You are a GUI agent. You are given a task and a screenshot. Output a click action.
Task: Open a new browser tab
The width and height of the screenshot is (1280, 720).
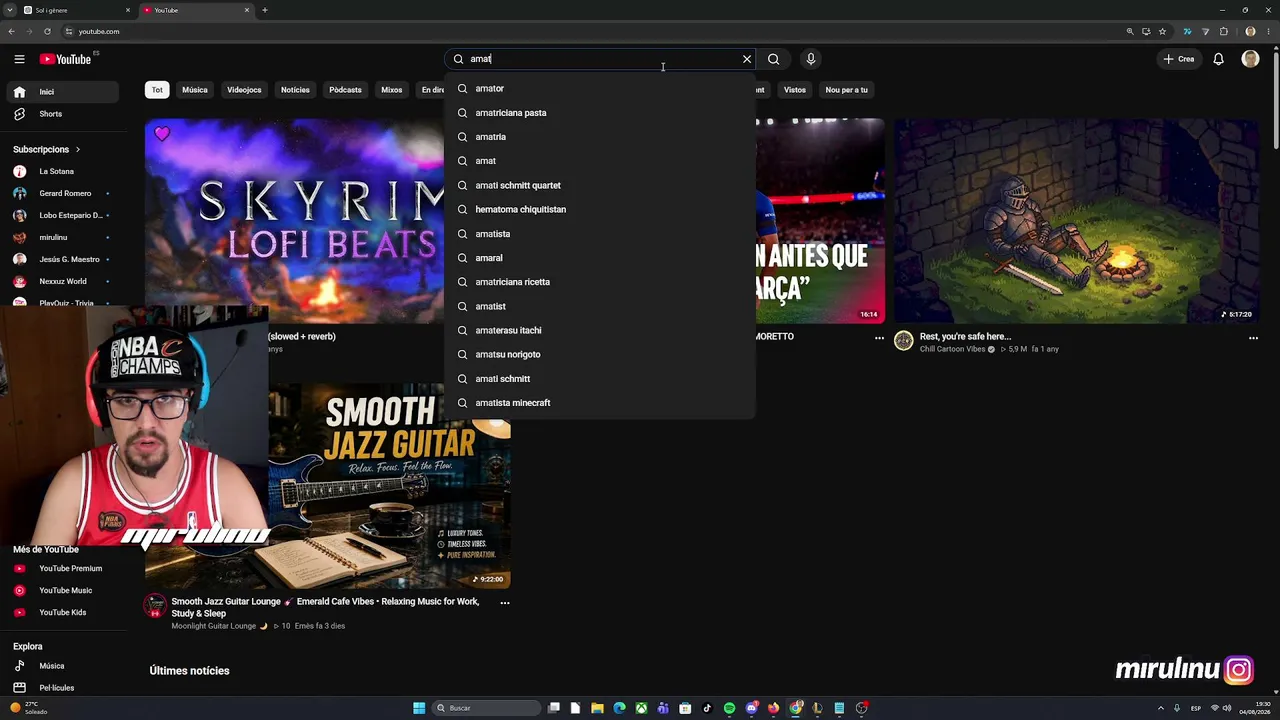[x=265, y=10]
